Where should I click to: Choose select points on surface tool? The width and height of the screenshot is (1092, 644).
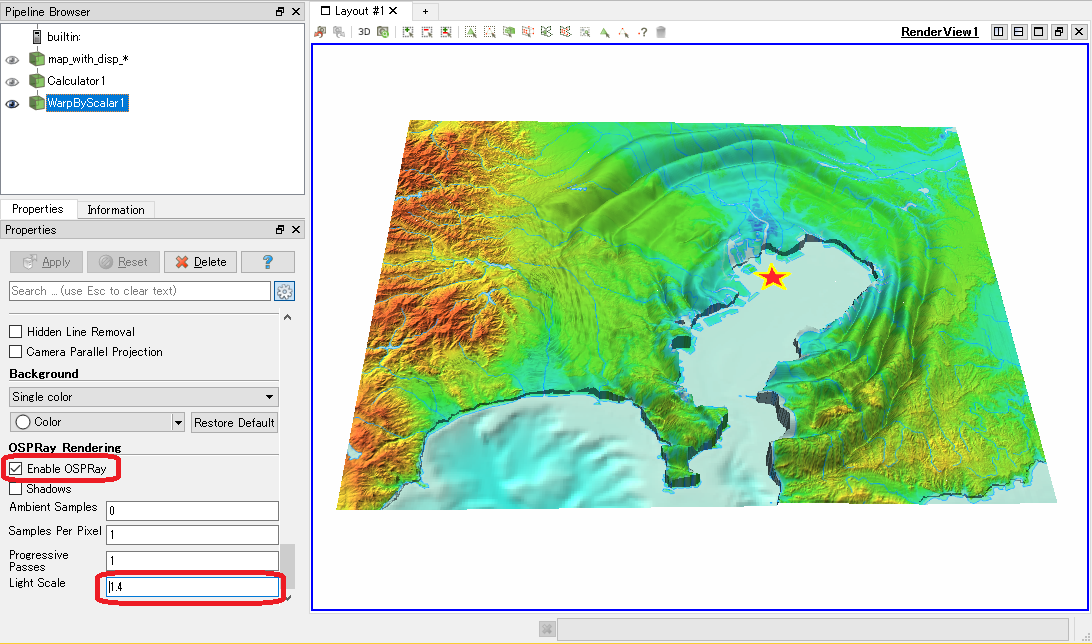tap(490, 32)
